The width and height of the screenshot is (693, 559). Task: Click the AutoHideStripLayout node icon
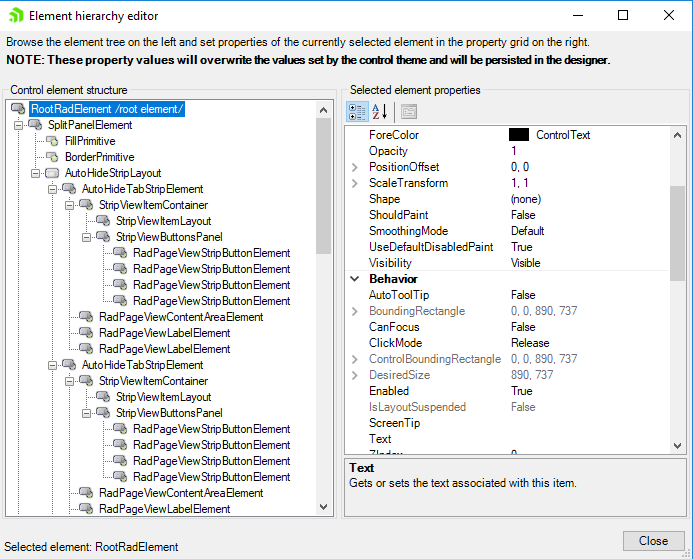pos(52,173)
